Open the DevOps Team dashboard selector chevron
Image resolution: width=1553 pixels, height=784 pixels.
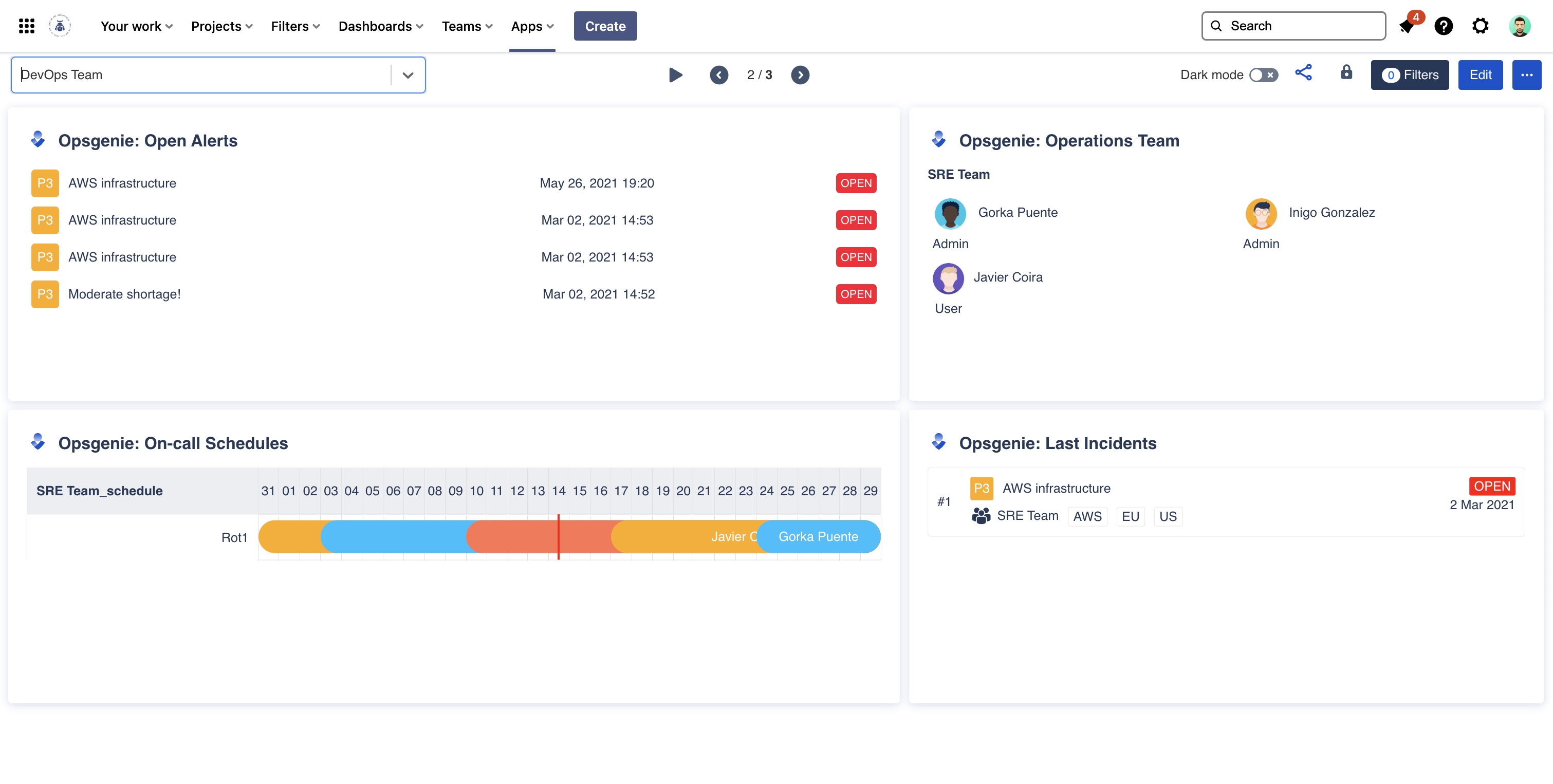pyautogui.click(x=408, y=76)
